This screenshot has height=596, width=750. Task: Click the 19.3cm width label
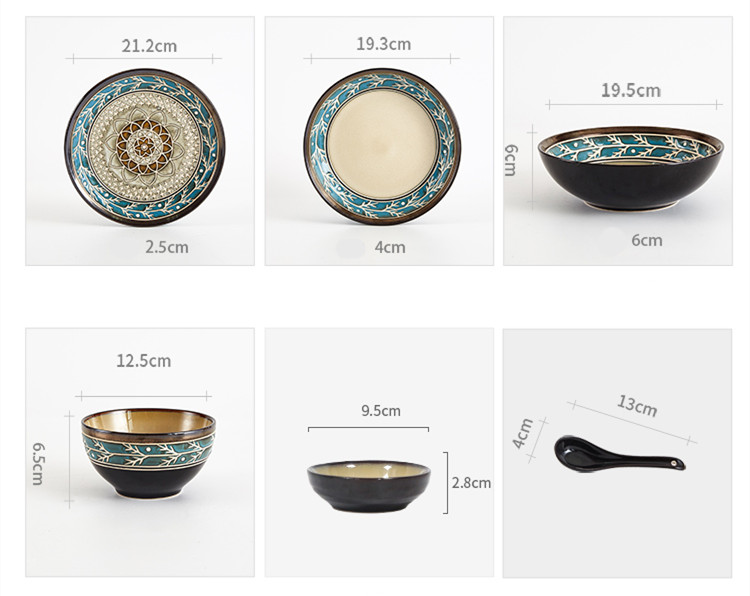click(384, 44)
